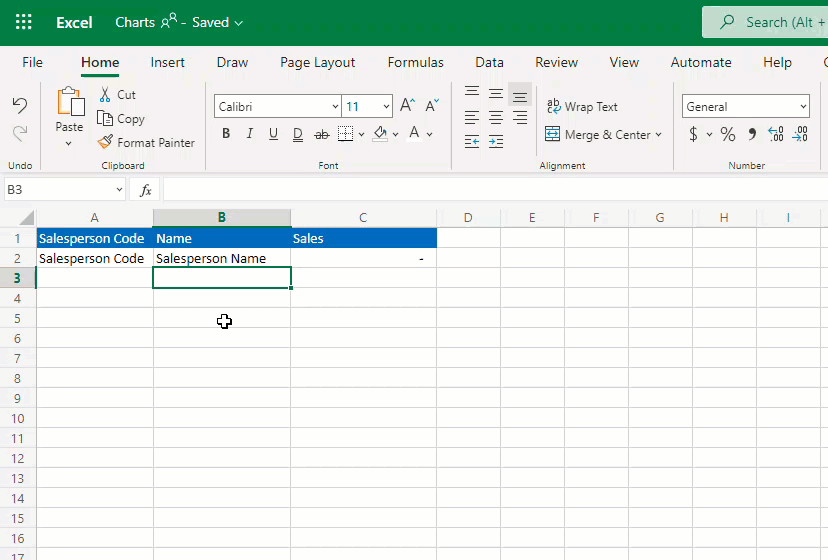This screenshot has width=828, height=560.
Task: Open the Calibri font name dropdown
Action: [x=335, y=107]
